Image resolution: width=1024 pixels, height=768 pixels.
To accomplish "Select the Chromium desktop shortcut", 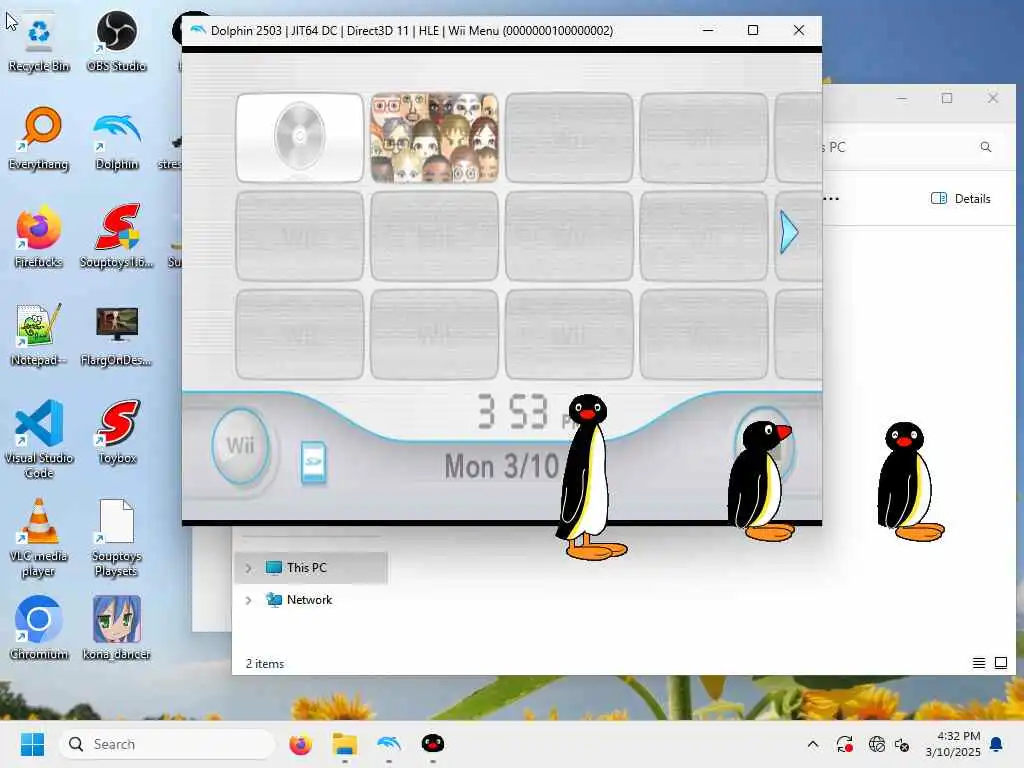I will point(39,628).
